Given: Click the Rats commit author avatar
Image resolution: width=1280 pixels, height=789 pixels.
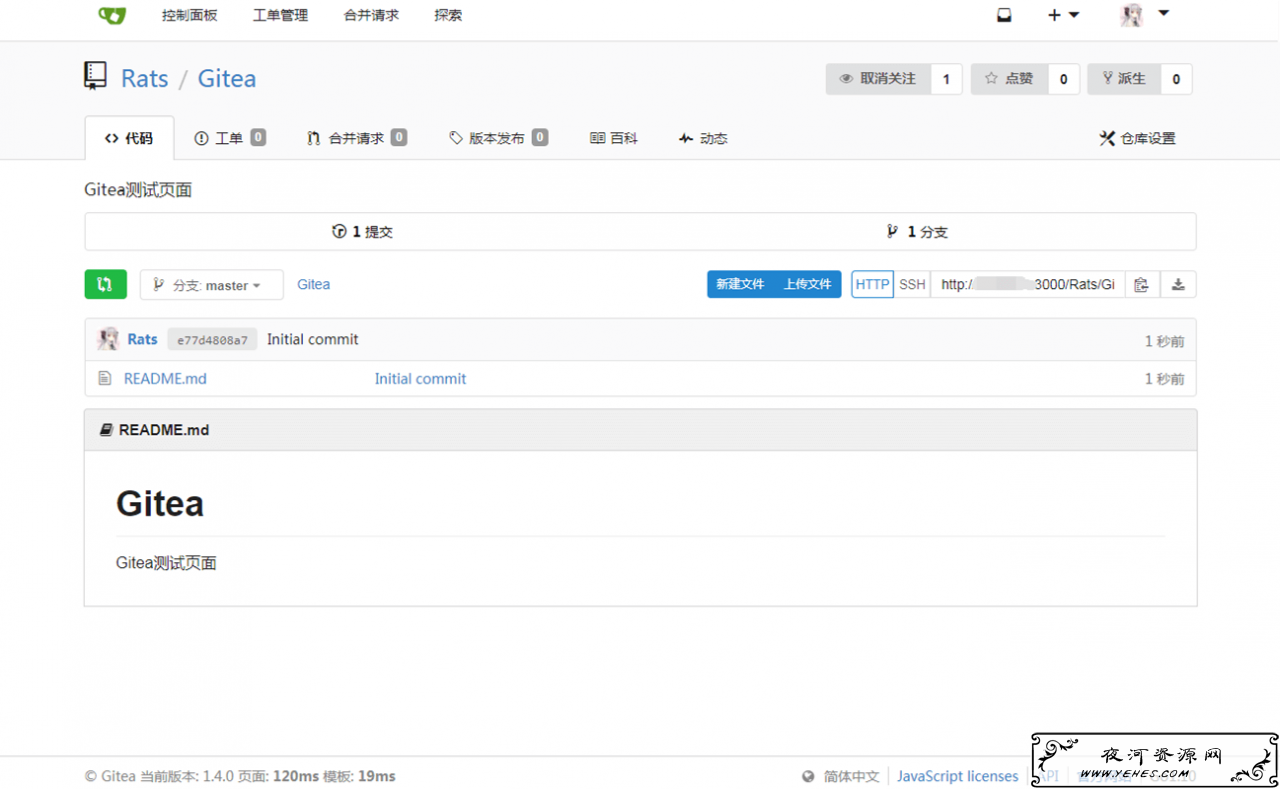Looking at the screenshot, I should click(x=108, y=339).
